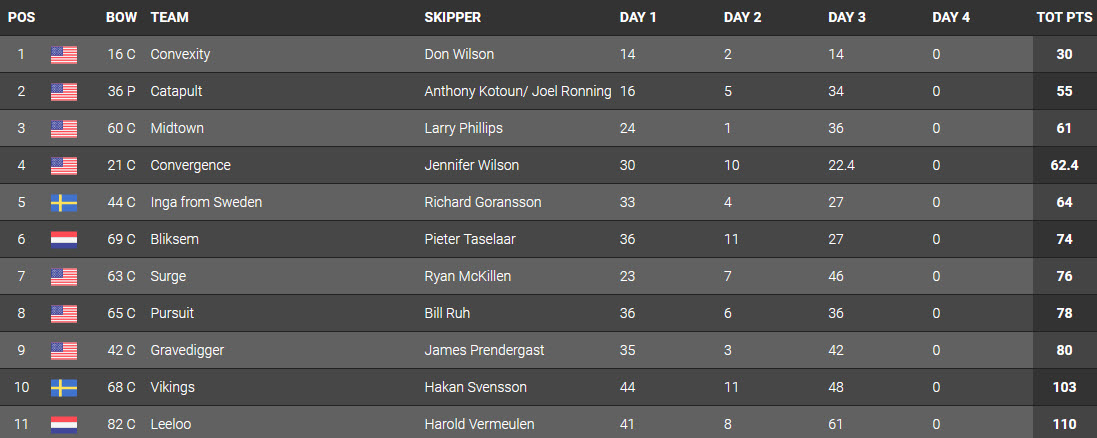The image size is (1097, 438).
Task: Open the Pursuit team name
Action: coord(172,313)
